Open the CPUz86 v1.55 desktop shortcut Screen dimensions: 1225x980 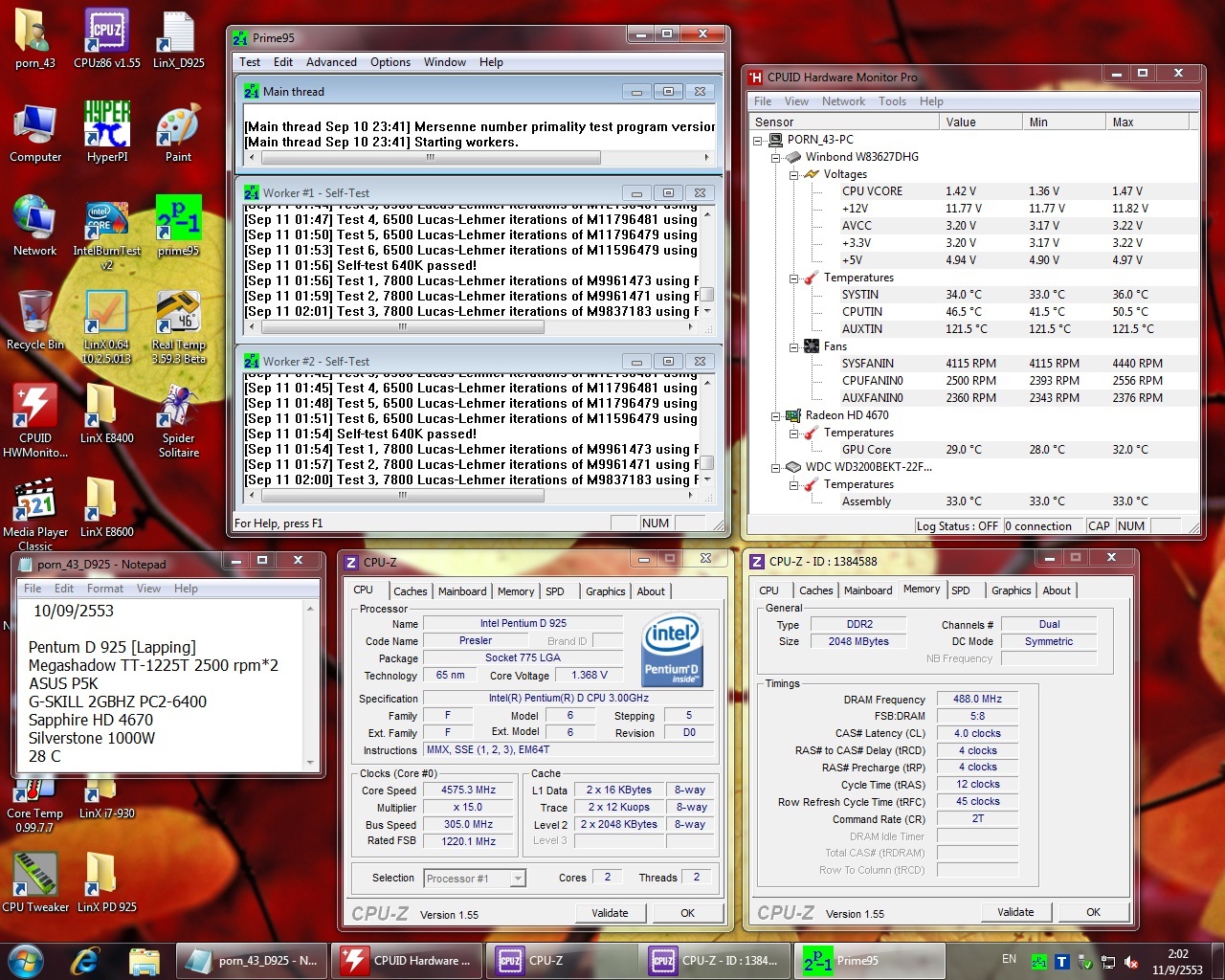107,39
